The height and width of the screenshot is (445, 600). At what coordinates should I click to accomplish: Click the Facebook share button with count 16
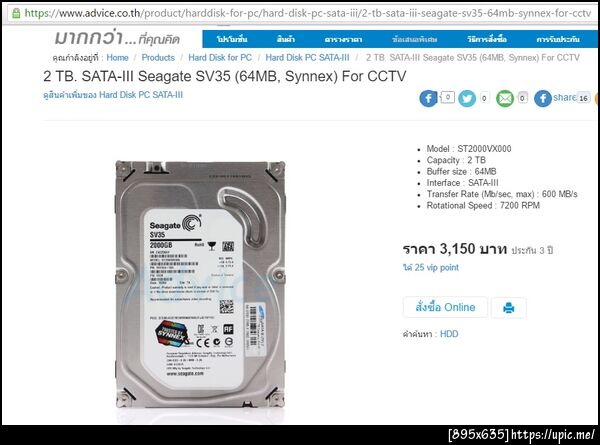[562, 98]
